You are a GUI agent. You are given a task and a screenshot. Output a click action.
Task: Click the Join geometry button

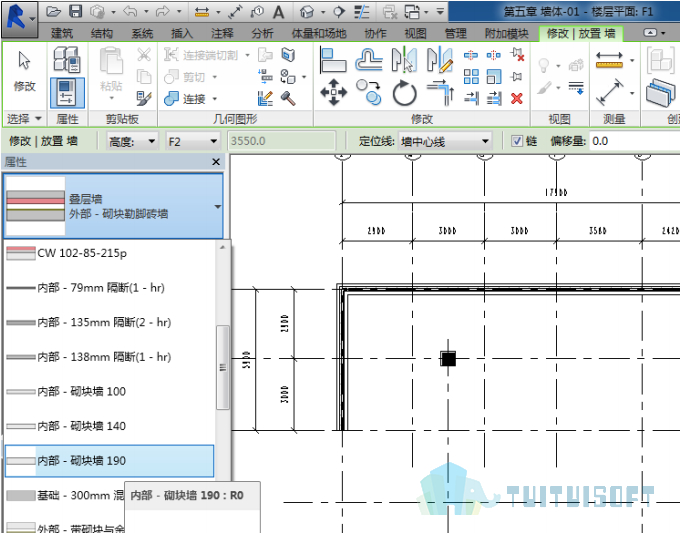pos(184,99)
